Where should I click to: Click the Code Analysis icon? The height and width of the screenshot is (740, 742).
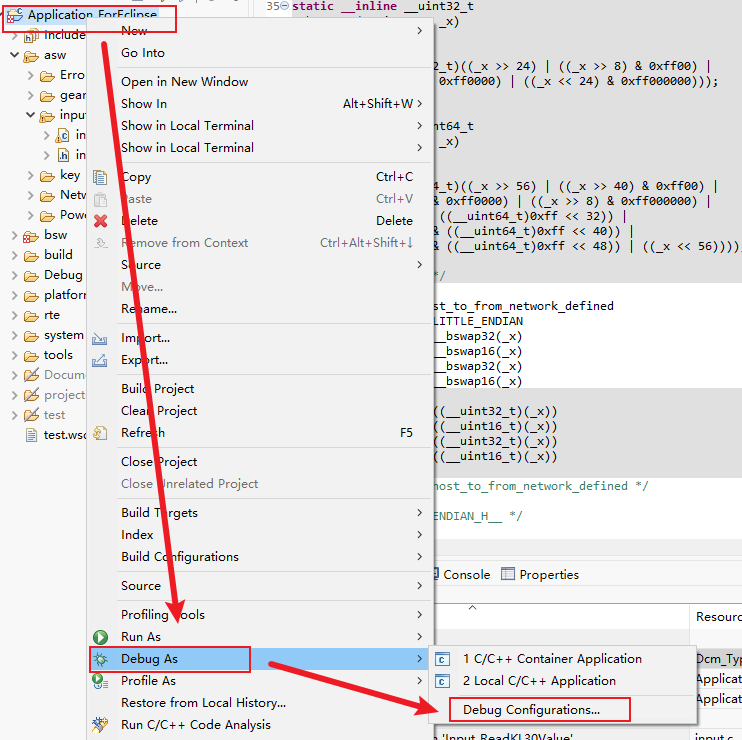(x=100, y=724)
